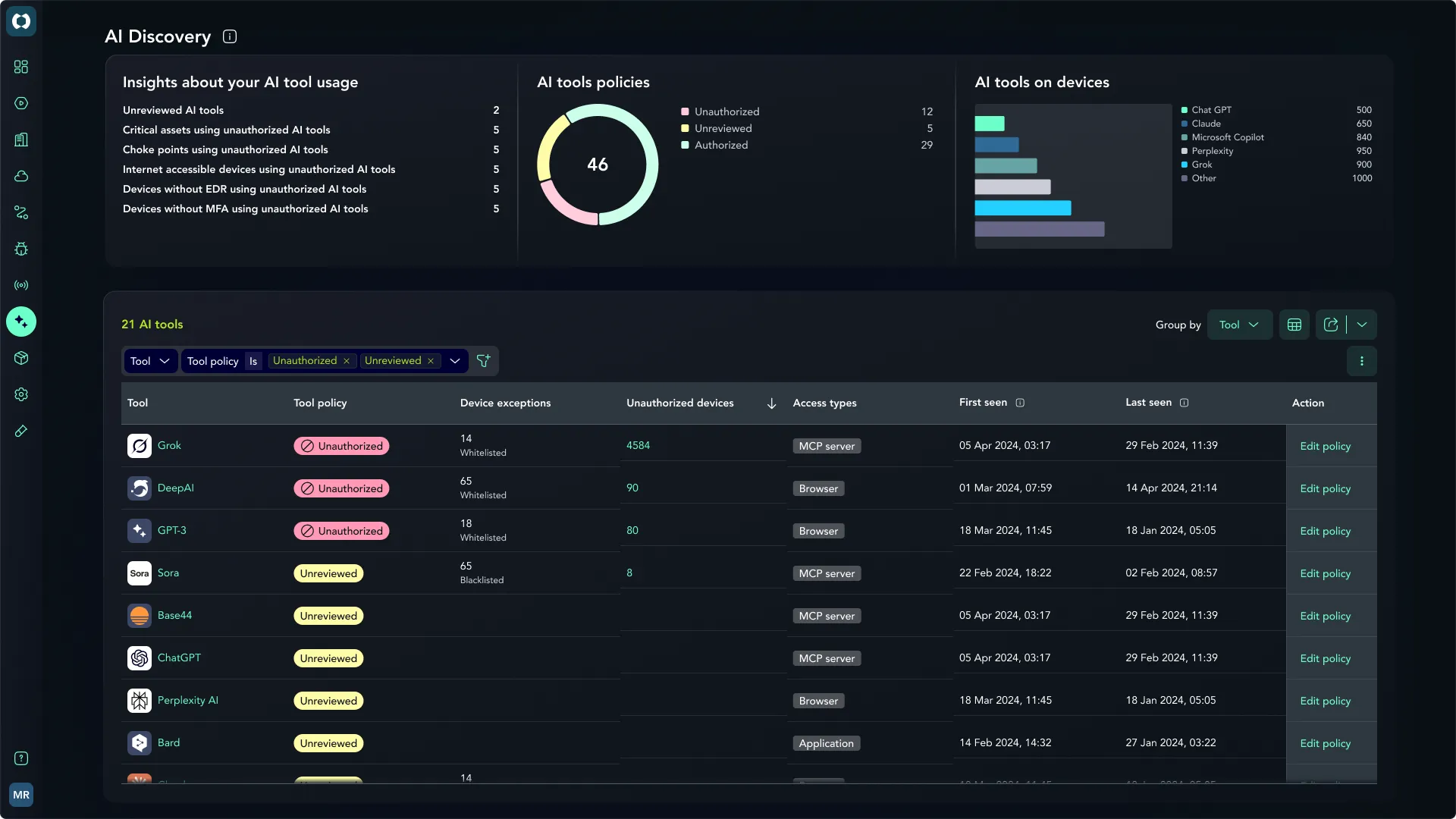
Task: Click Edit policy in the Sora row
Action: (1325, 573)
